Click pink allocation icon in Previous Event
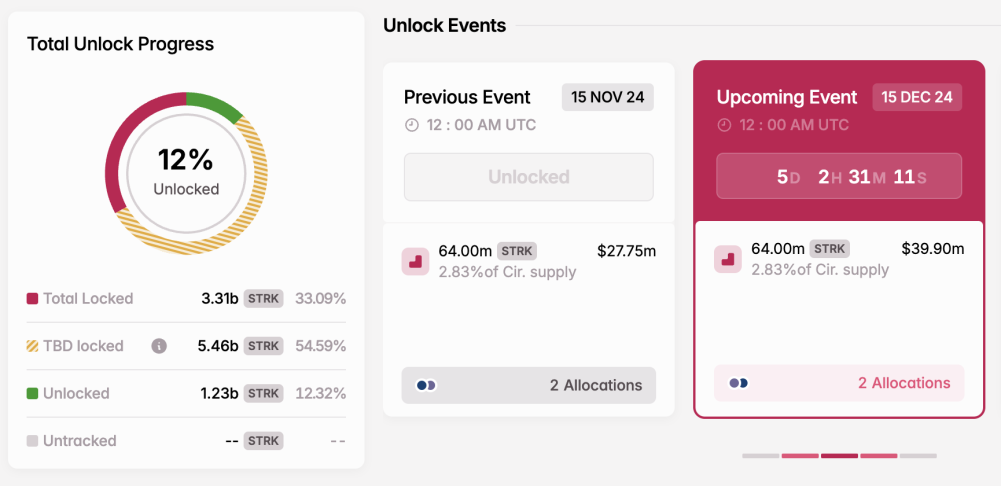 click(x=415, y=262)
